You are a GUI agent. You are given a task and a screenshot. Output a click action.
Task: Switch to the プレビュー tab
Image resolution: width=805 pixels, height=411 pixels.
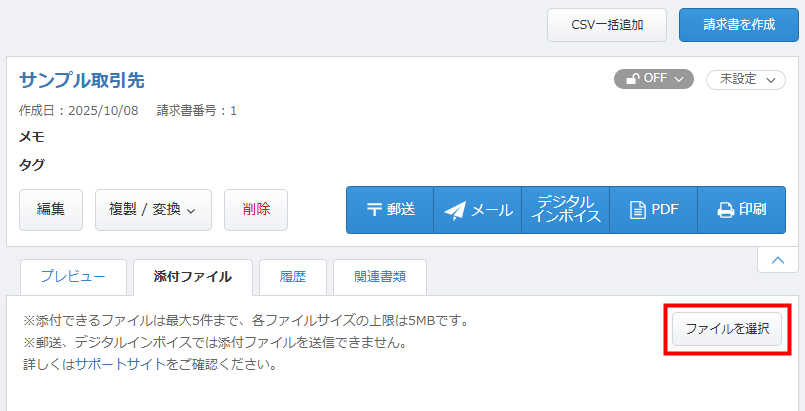point(73,277)
